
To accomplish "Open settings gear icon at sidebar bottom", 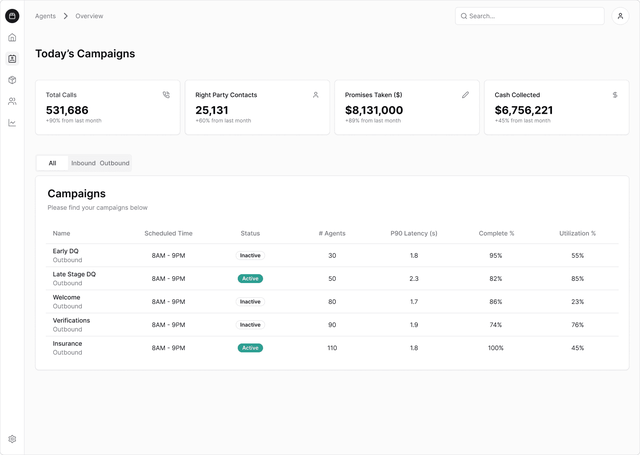I will tap(12, 439).
